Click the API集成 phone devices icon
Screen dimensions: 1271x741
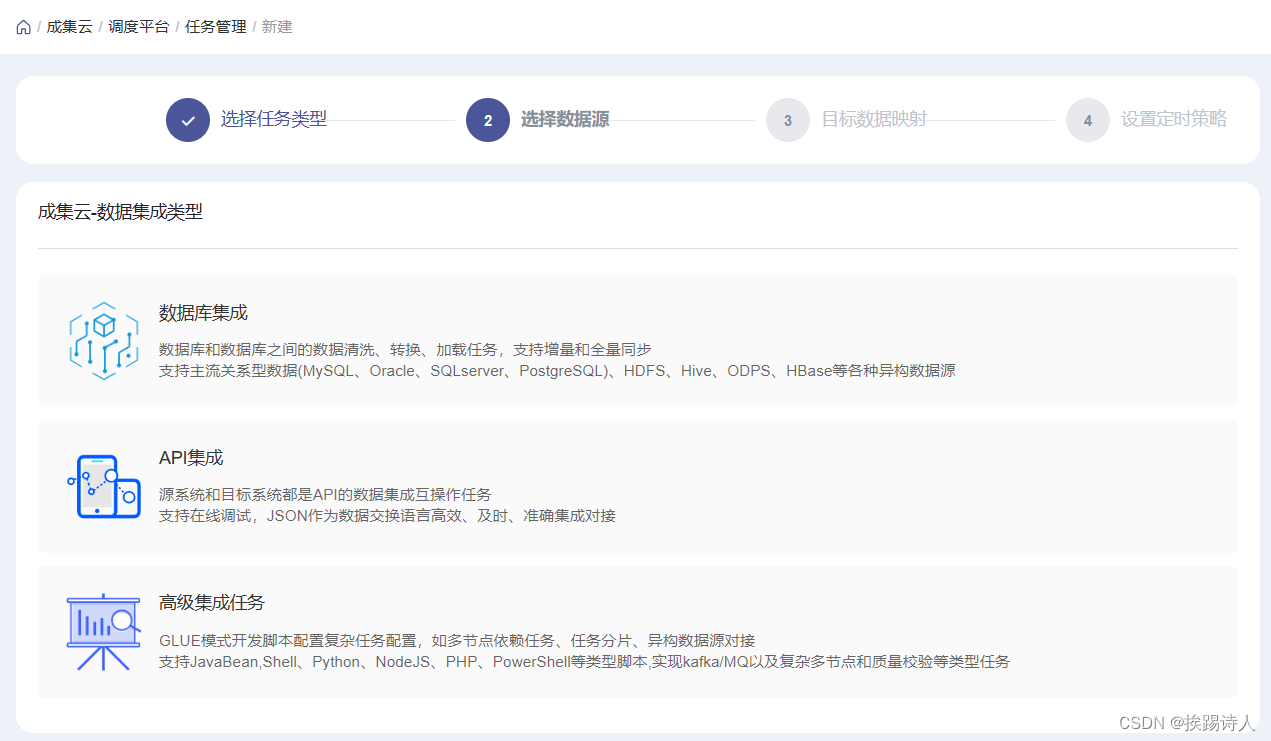coord(104,487)
